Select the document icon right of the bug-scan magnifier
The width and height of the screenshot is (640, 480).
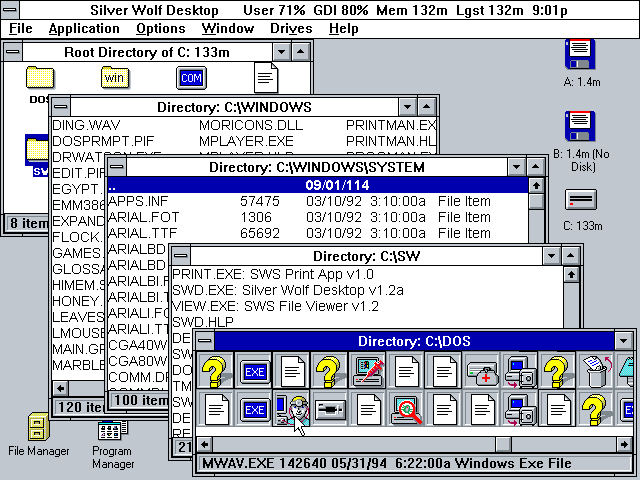click(x=444, y=409)
